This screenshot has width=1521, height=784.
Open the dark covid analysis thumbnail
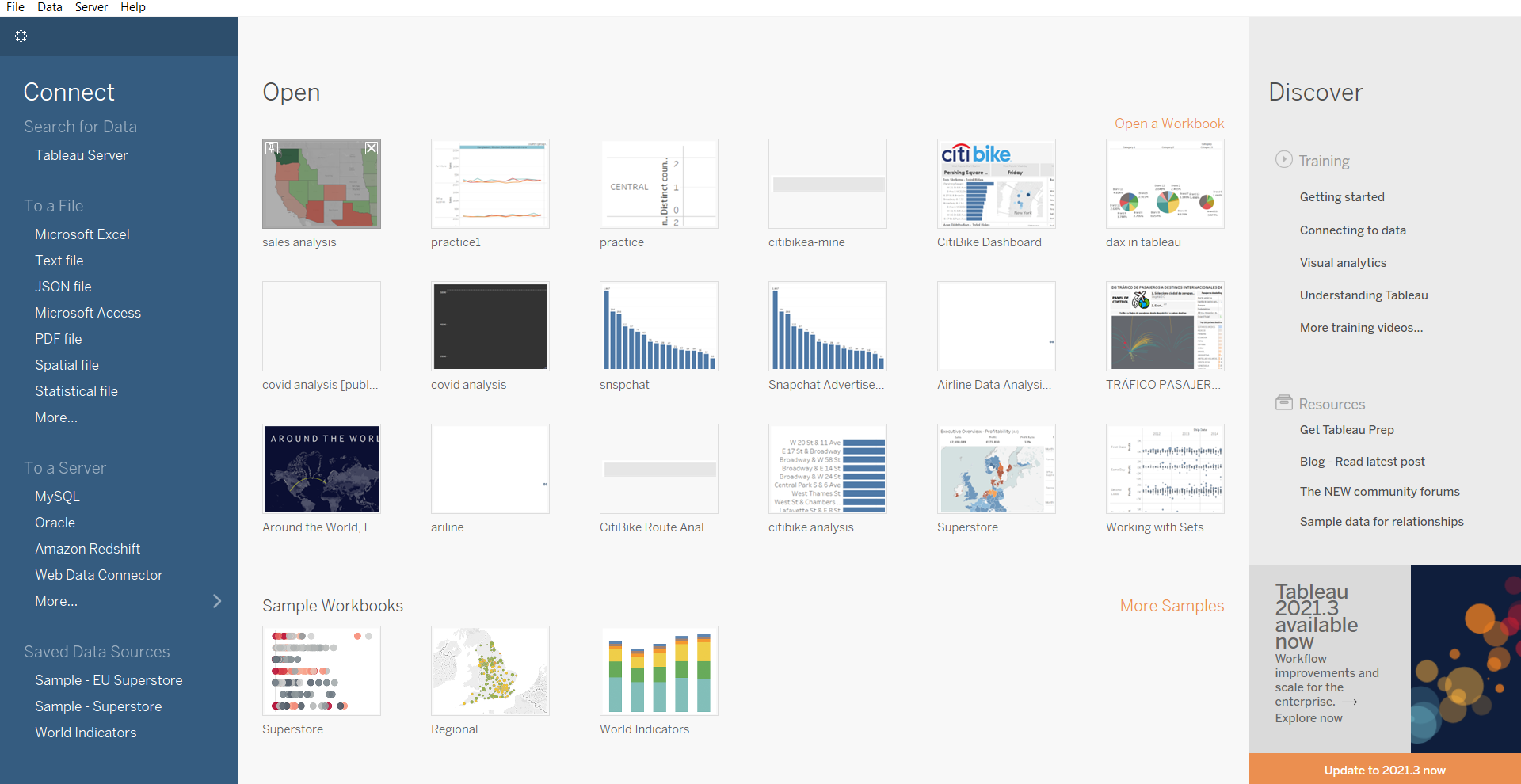[490, 326]
